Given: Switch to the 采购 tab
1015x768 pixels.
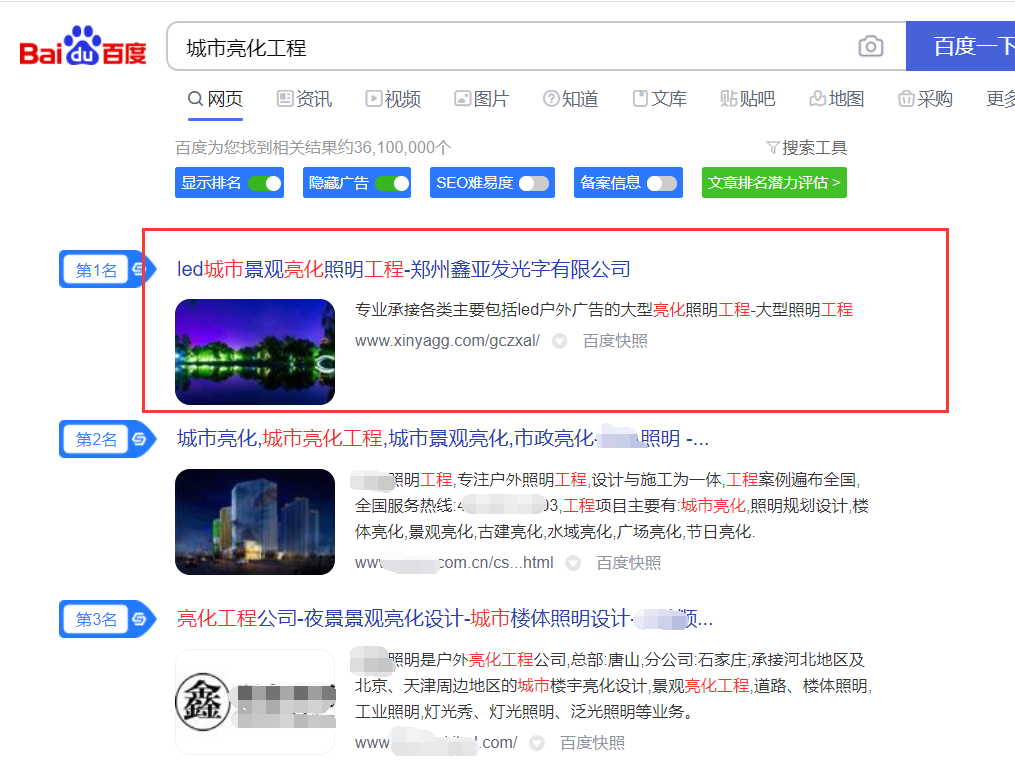Looking at the screenshot, I should click(x=925, y=99).
